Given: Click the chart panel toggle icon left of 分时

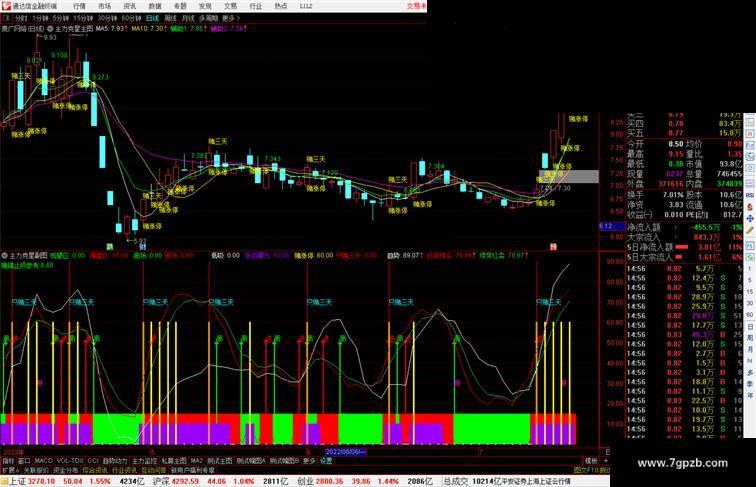Looking at the screenshot, I should pos(6,18).
